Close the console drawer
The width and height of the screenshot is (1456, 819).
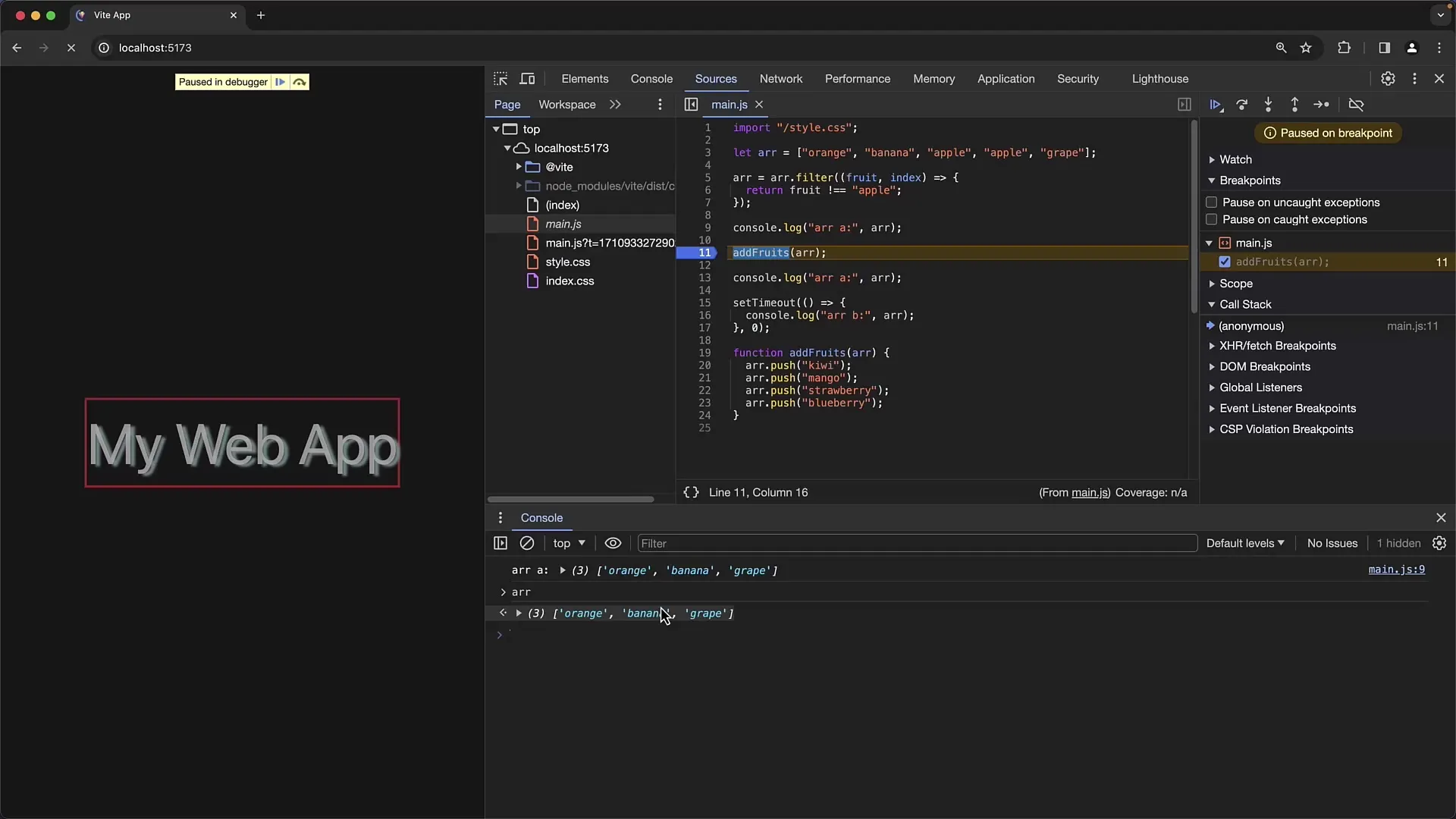tap(1441, 518)
